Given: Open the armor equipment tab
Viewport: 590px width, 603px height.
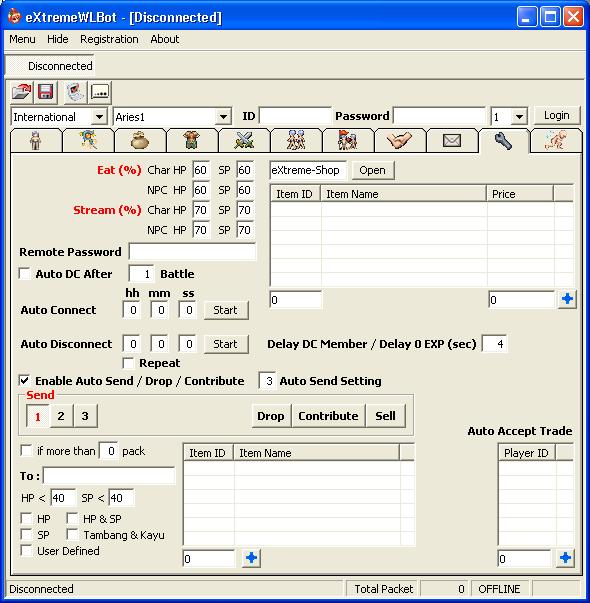Looking at the screenshot, I should [192, 141].
